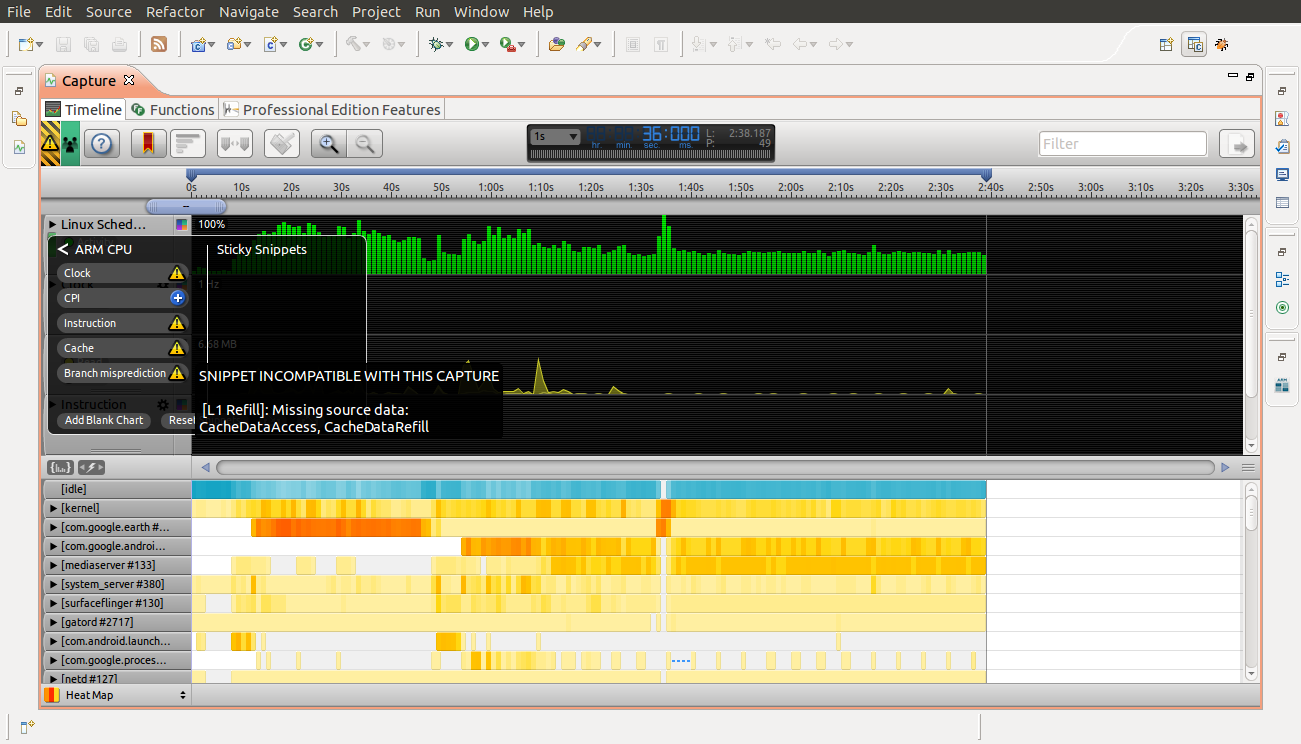Open the Heat Map mode selector
The width and height of the screenshot is (1301, 744).
[115, 695]
